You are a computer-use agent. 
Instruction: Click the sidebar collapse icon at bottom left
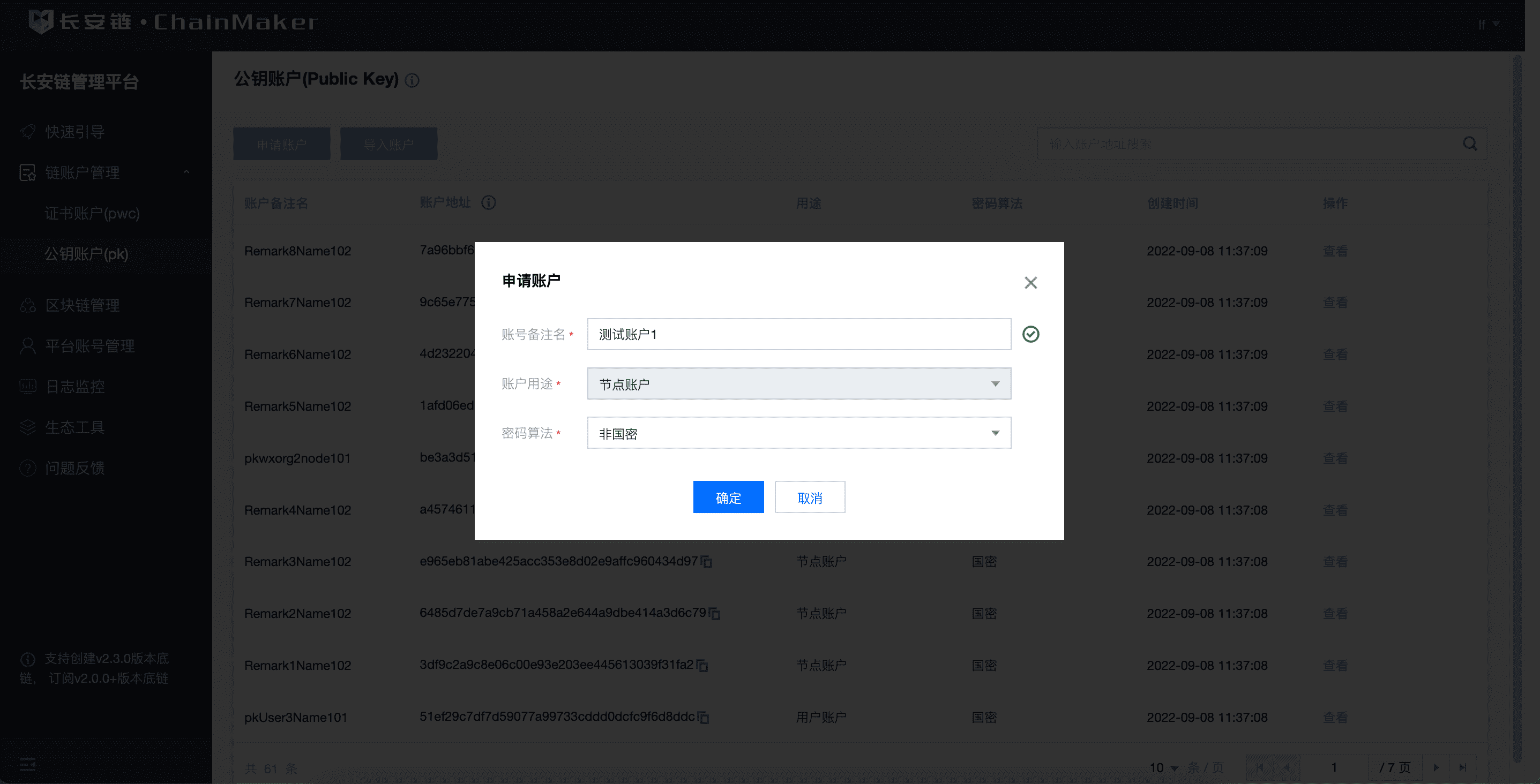[x=27, y=764]
